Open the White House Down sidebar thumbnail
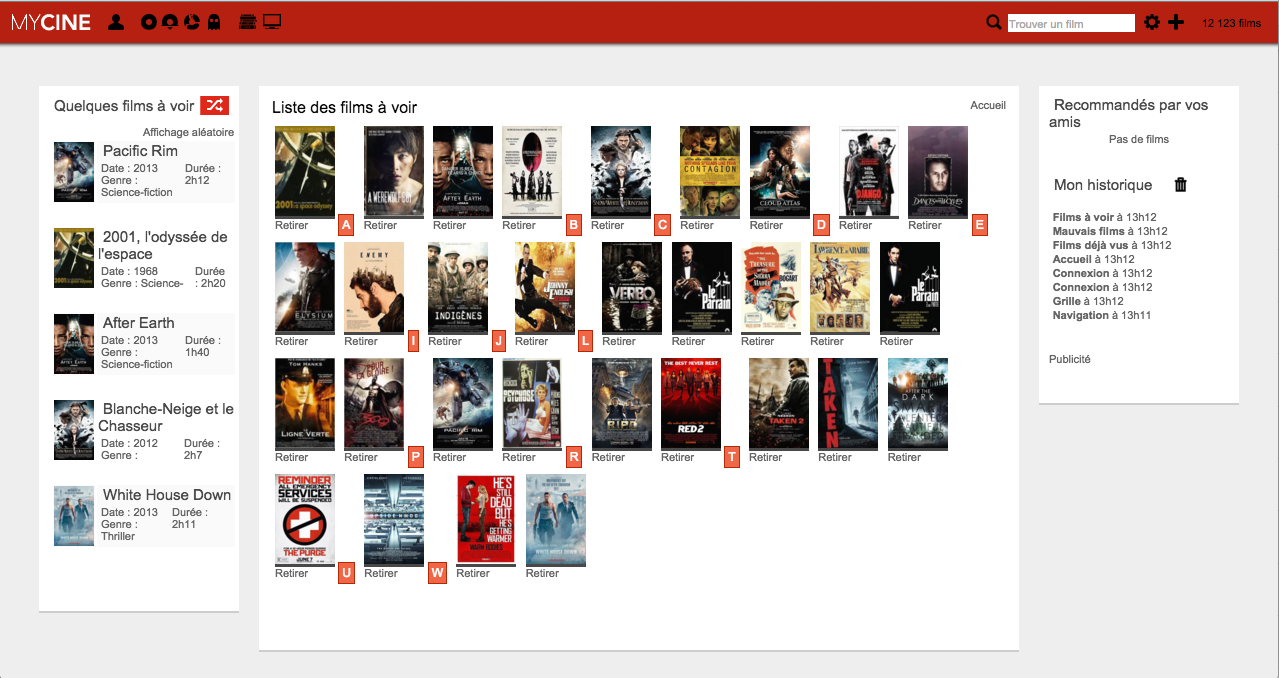 (74, 516)
